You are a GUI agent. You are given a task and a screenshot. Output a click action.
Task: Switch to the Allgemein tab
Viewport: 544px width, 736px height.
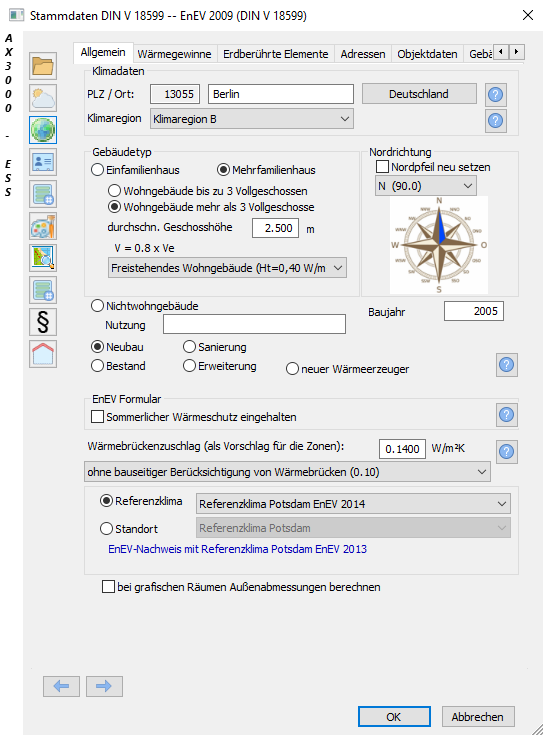(x=103, y=53)
